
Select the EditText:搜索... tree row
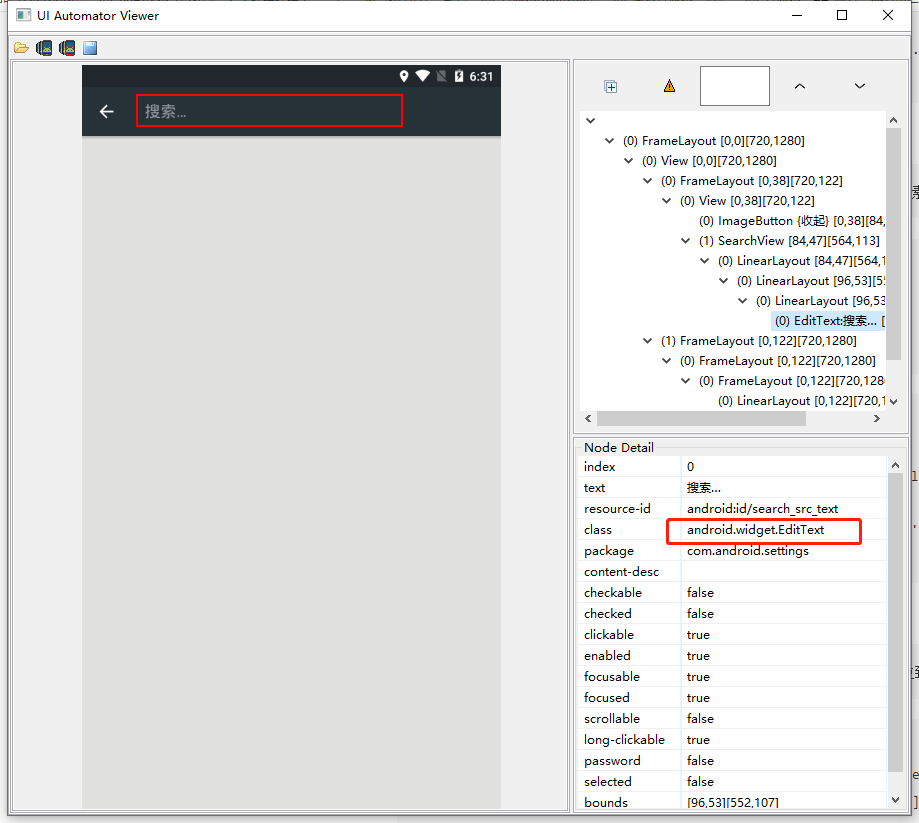[829, 321]
